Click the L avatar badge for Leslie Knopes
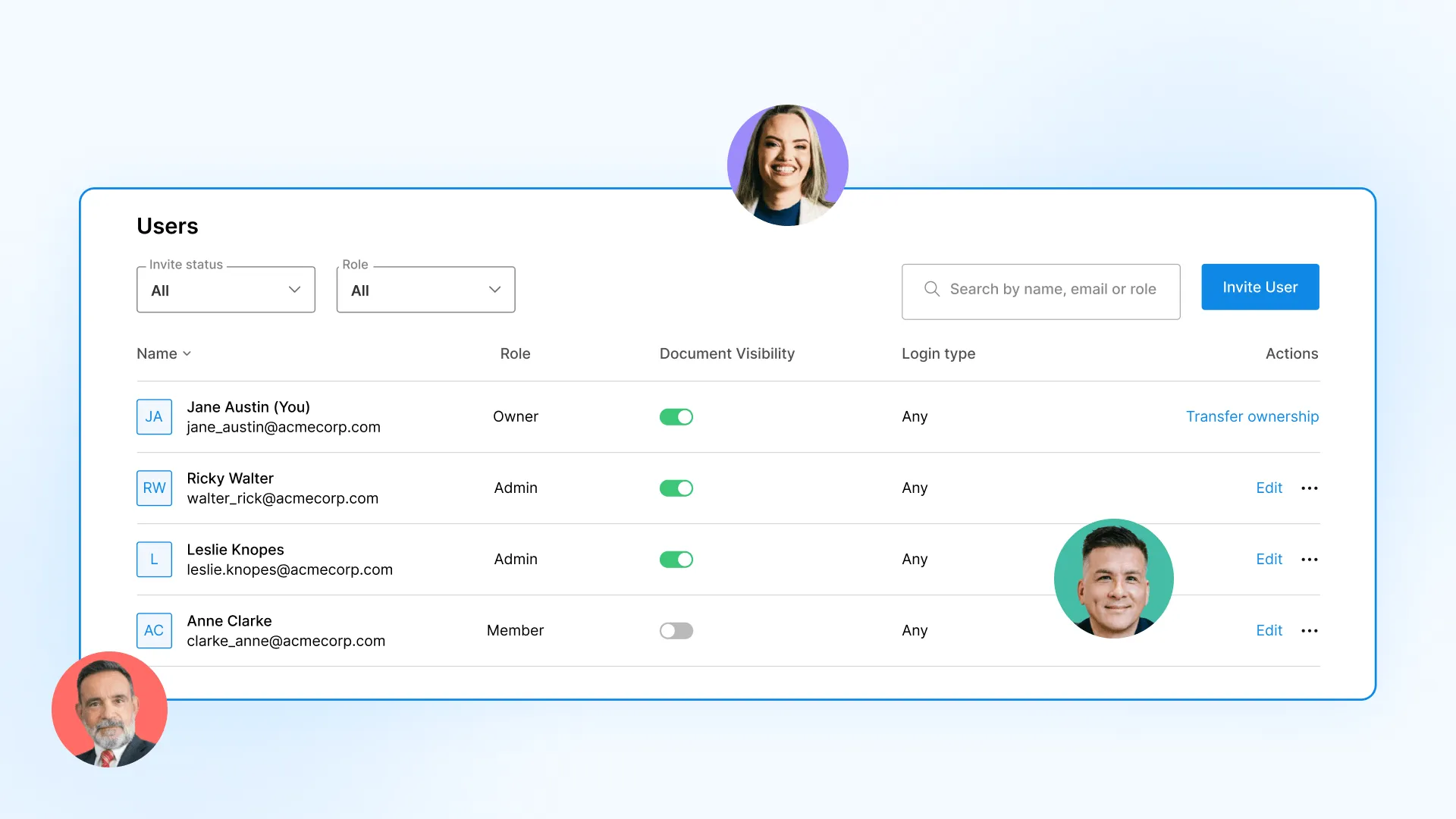1456x819 pixels. (154, 559)
